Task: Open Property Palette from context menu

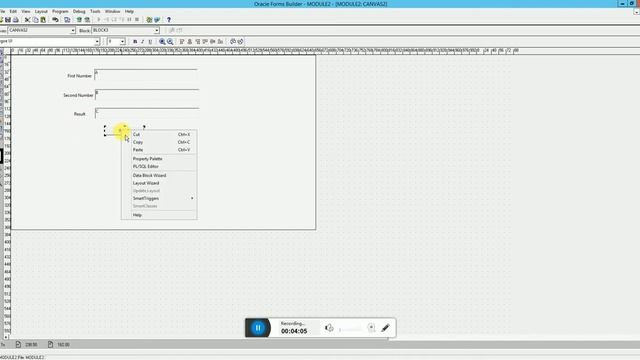Action: 159,159
